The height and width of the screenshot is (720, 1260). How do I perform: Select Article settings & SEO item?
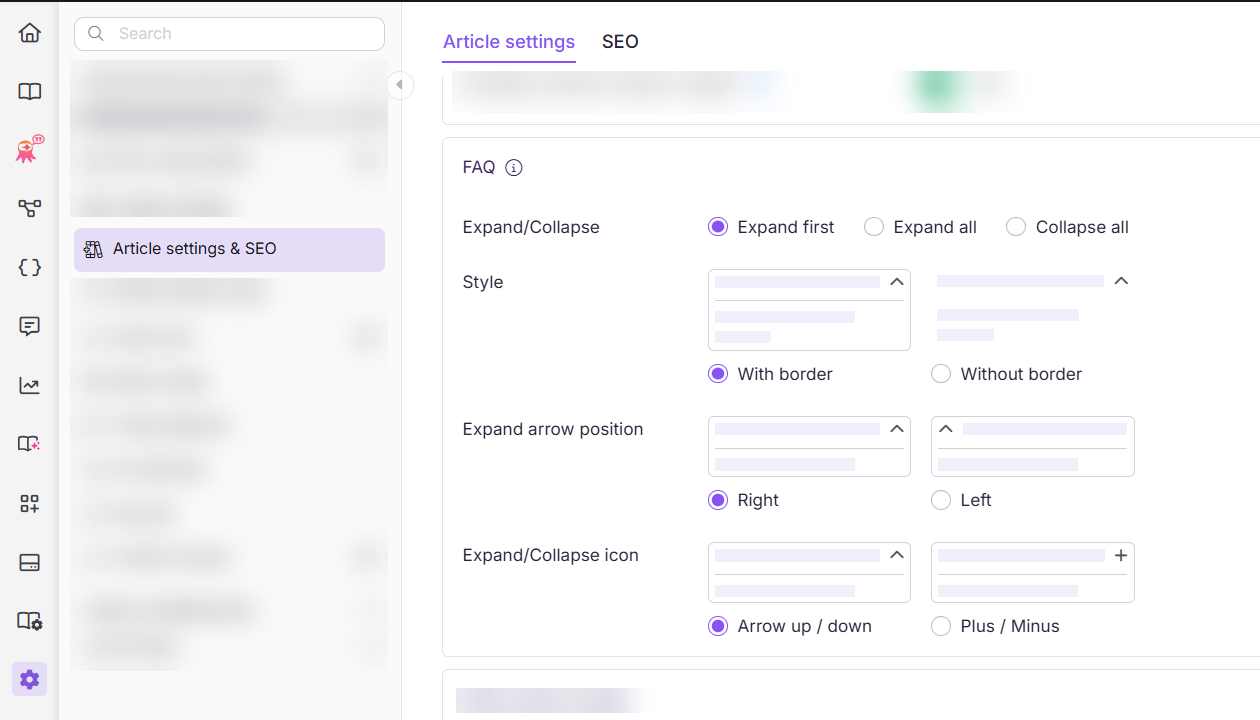click(x=229, y=249)
